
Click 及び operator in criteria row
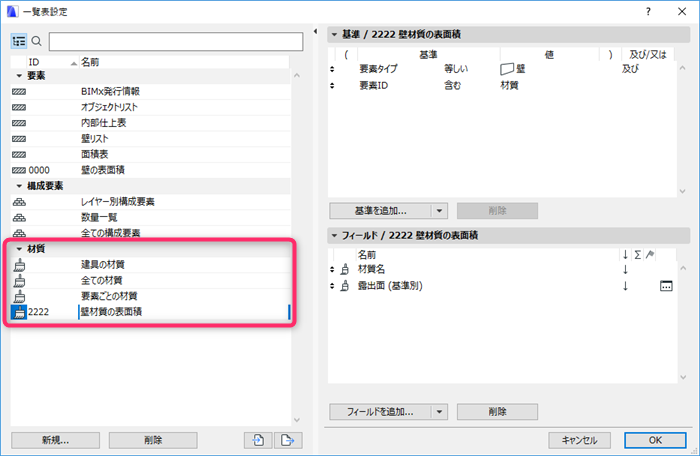click(x=630, y=69)
